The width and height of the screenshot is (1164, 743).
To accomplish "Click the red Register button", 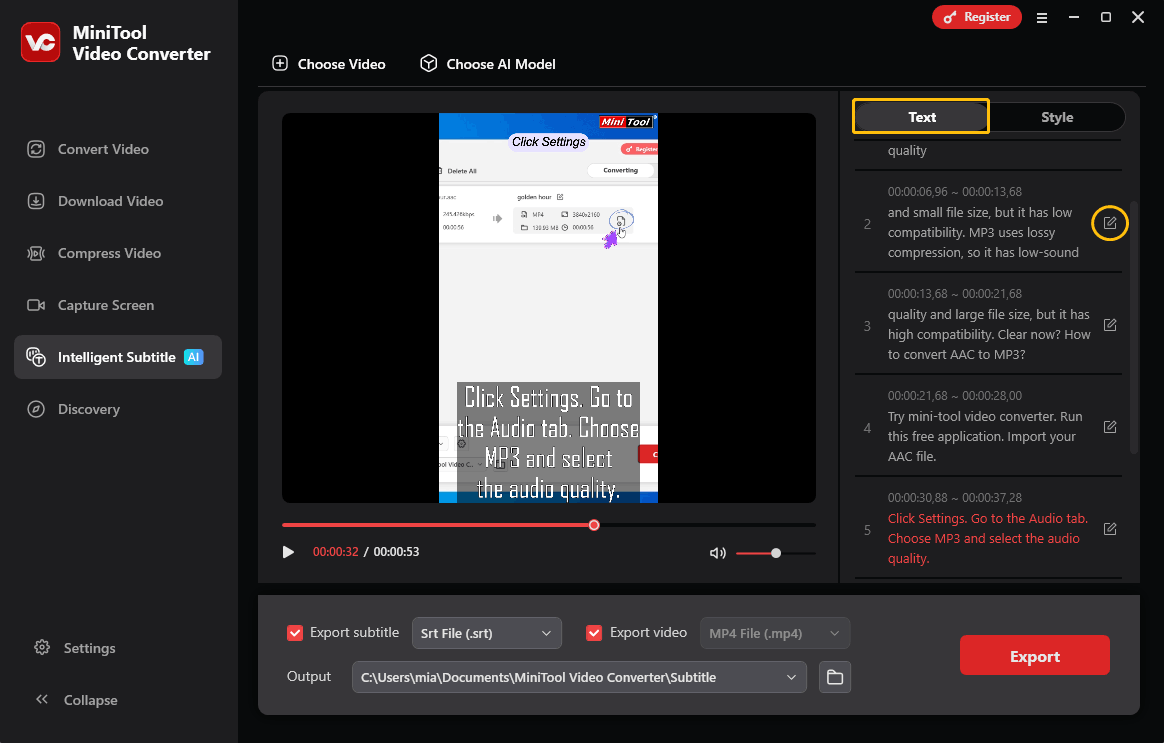I will pyautogui.click(x=976, y=17).
